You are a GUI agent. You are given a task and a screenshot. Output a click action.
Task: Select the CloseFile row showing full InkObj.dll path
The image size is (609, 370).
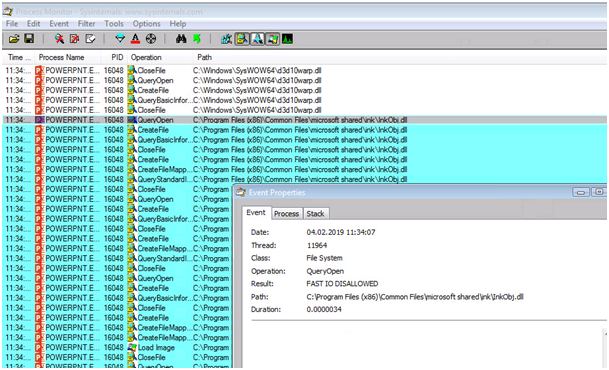(304, 149)
